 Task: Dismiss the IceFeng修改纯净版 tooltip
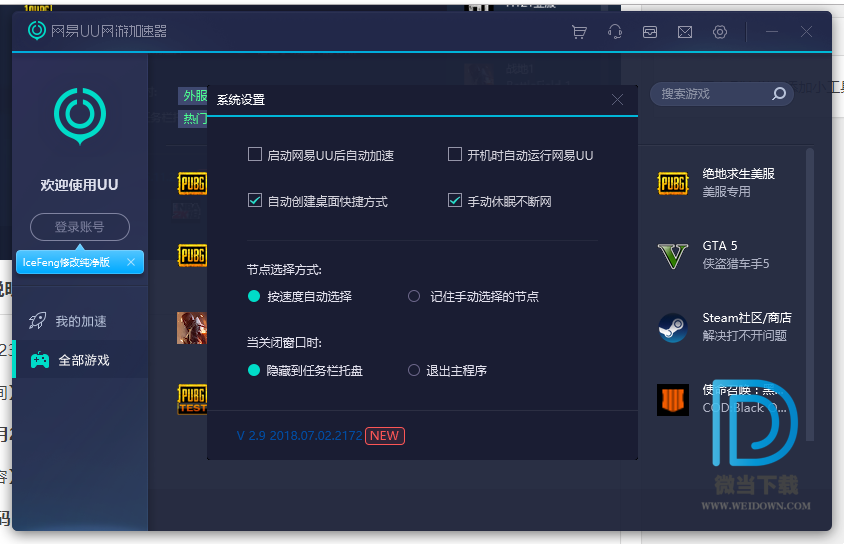pos(131,262)
